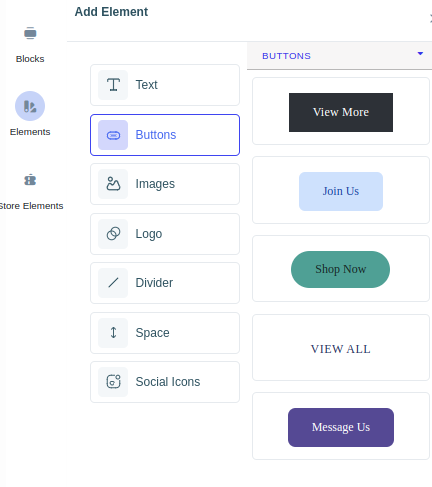Image resolution: width=432 pixels, height=487 pixels.
Task: Insert the VIEW ALL text button
Action: click(x=341, y=349)
